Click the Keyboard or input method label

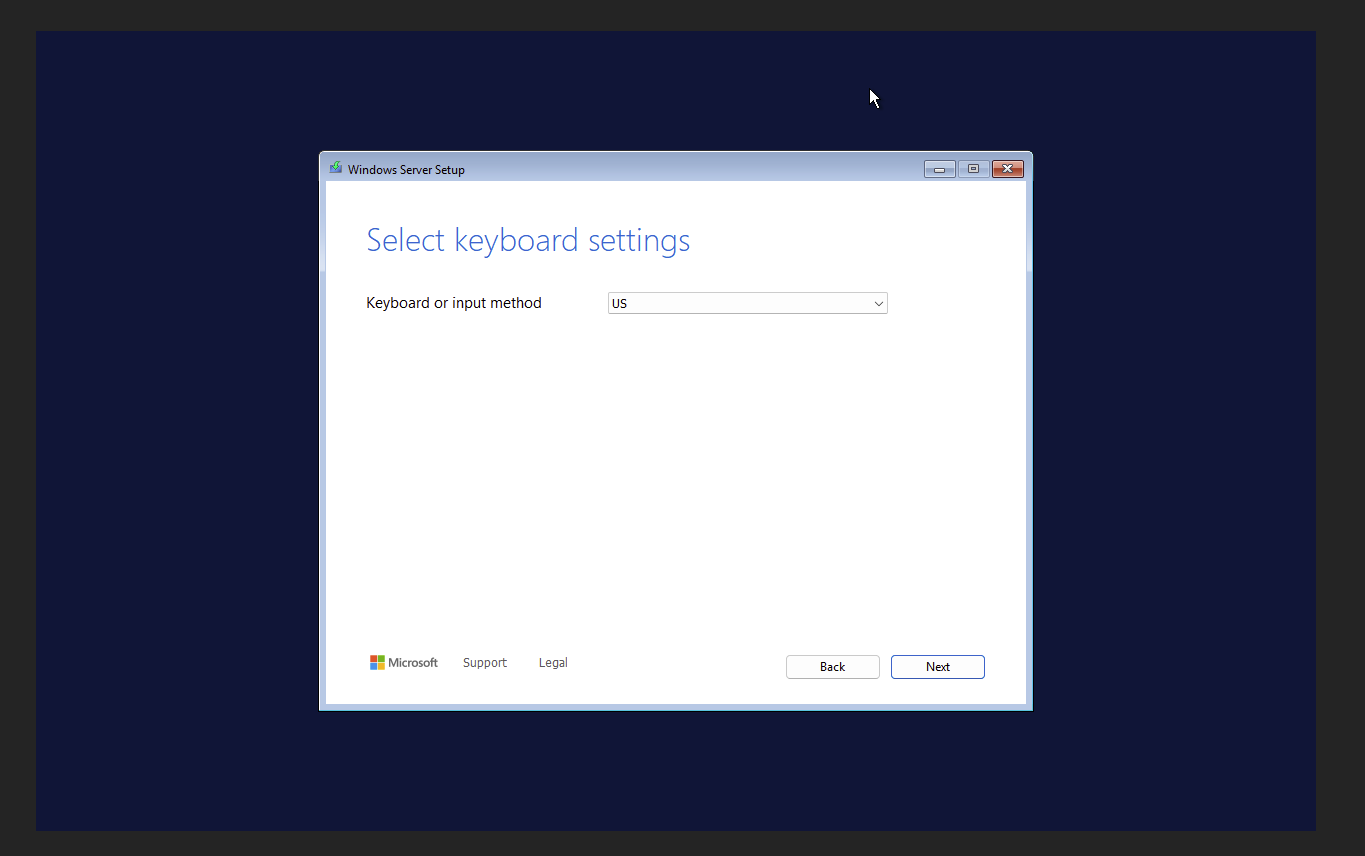[x=453, y=302]
